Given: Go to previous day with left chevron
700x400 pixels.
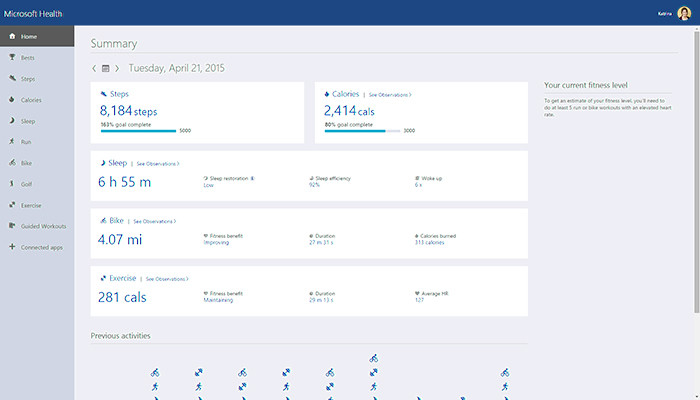Looking at the screenshot, I should click(94, 68).
